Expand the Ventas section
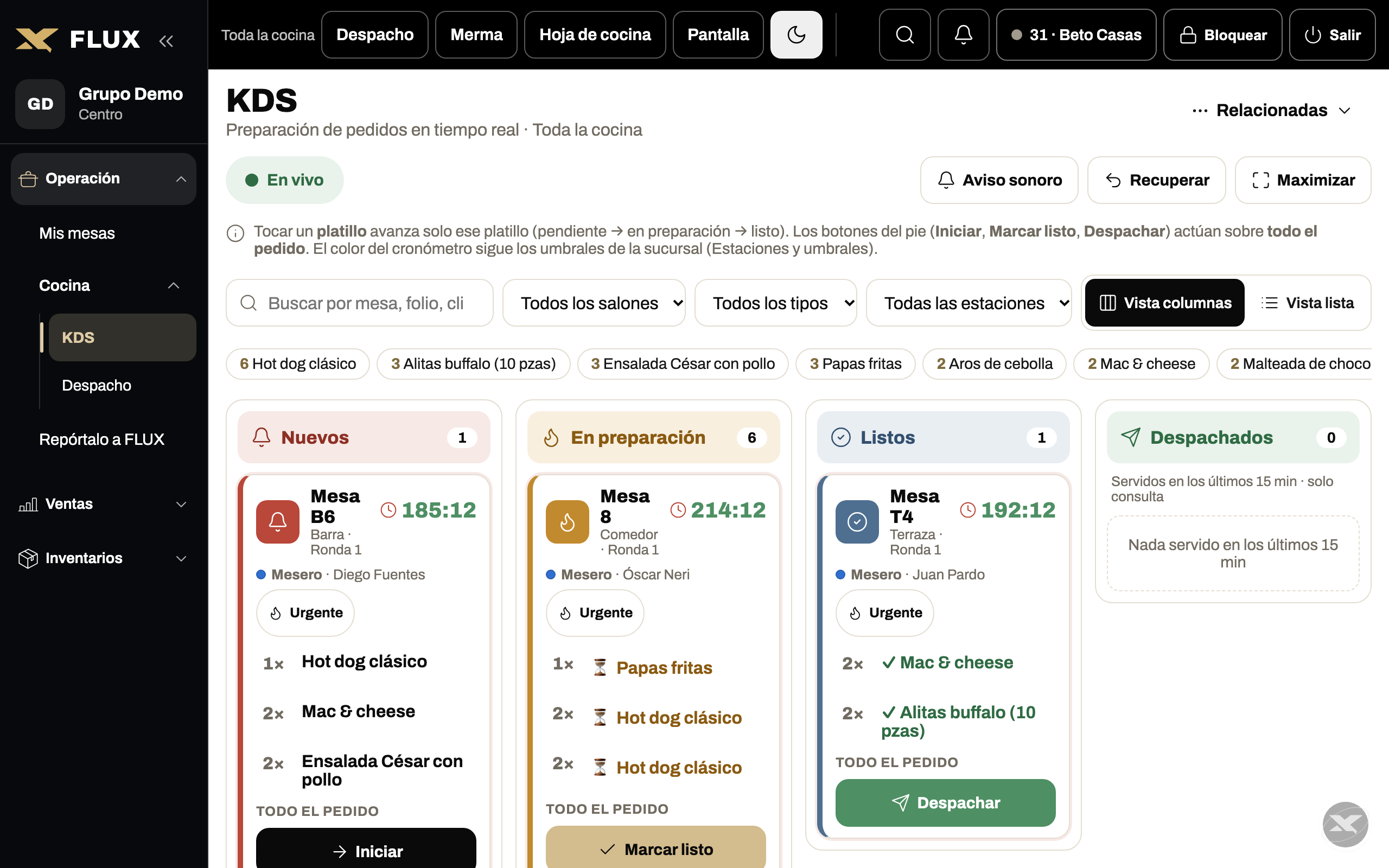The width and height of the screenshot is (1389, 868). [x=103, y=504]
